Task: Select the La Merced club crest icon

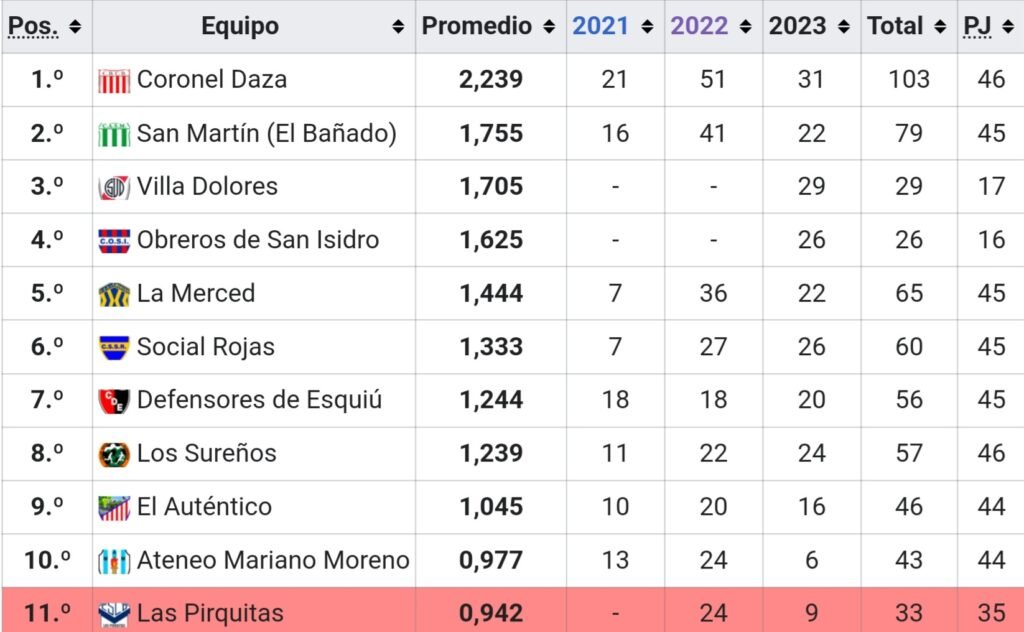Action: (114, 294)
